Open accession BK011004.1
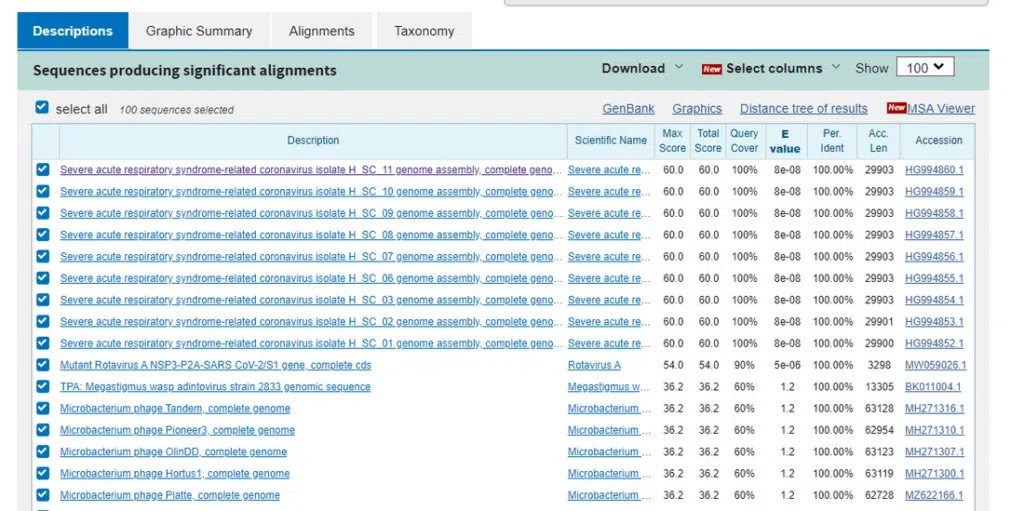Viewport: 1024px width, 511px height. click(x=933, y=386)
